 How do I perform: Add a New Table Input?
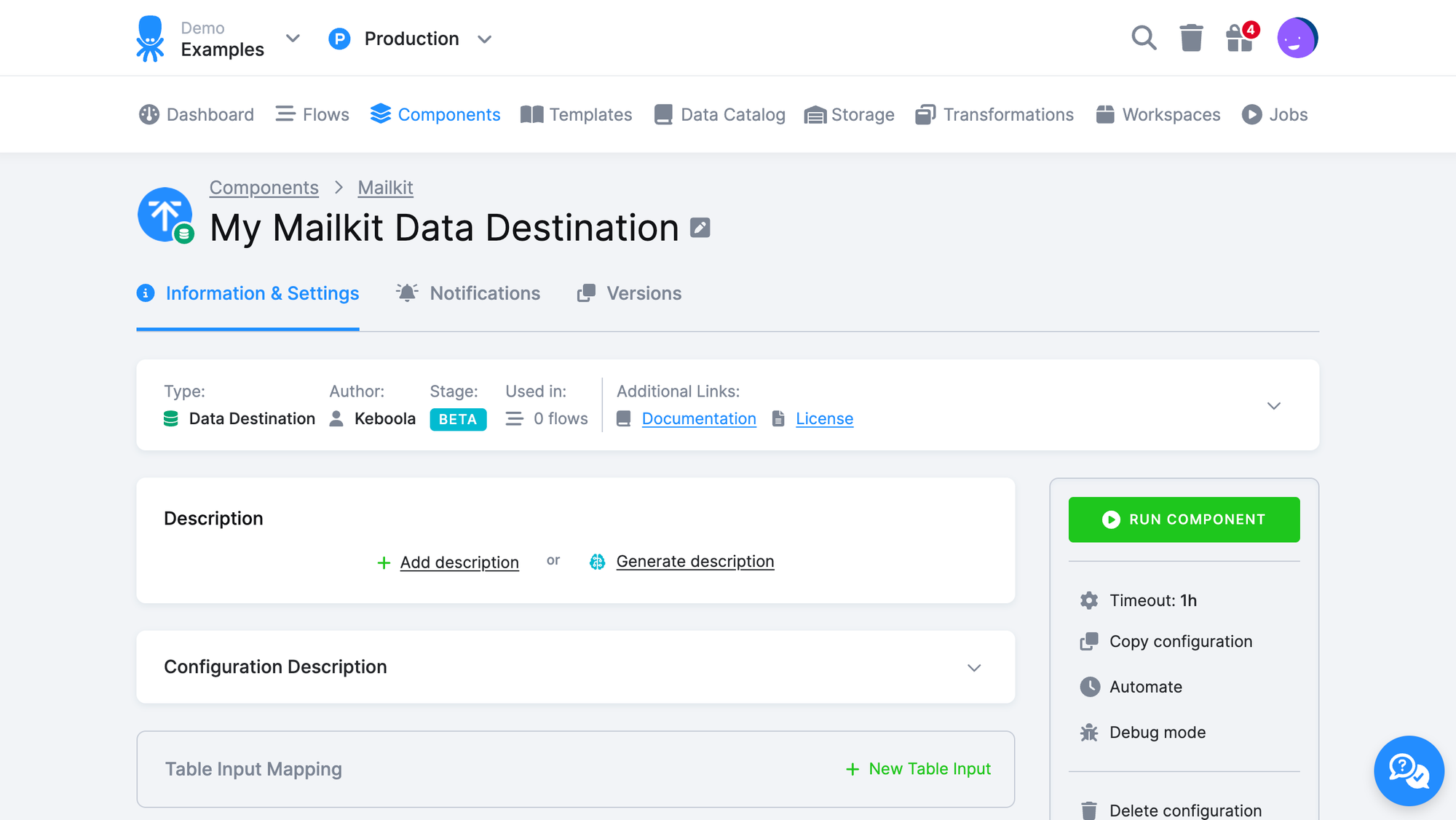pyautogui.click(x=918, y=768)
